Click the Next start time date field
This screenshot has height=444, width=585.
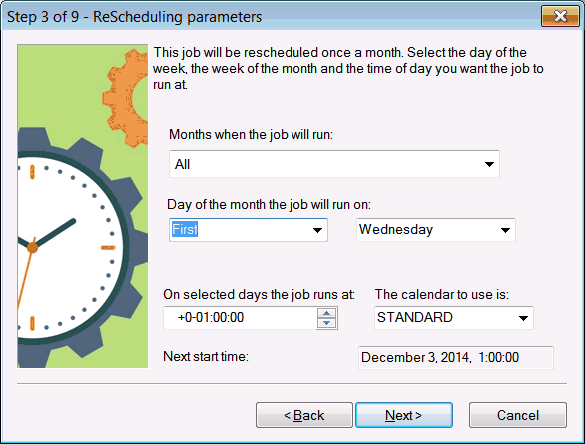(x=456, y=357)
